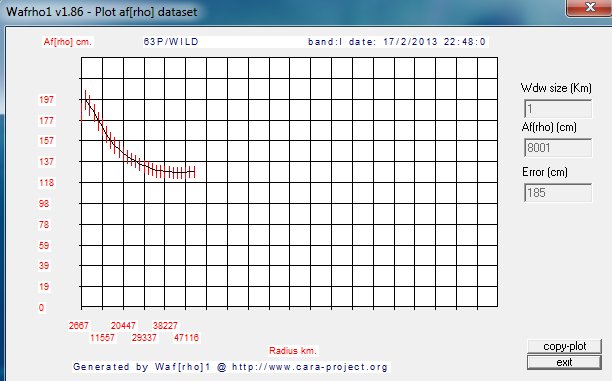
Task: Select the Error (cm) value field
Action: coord(558,193)
